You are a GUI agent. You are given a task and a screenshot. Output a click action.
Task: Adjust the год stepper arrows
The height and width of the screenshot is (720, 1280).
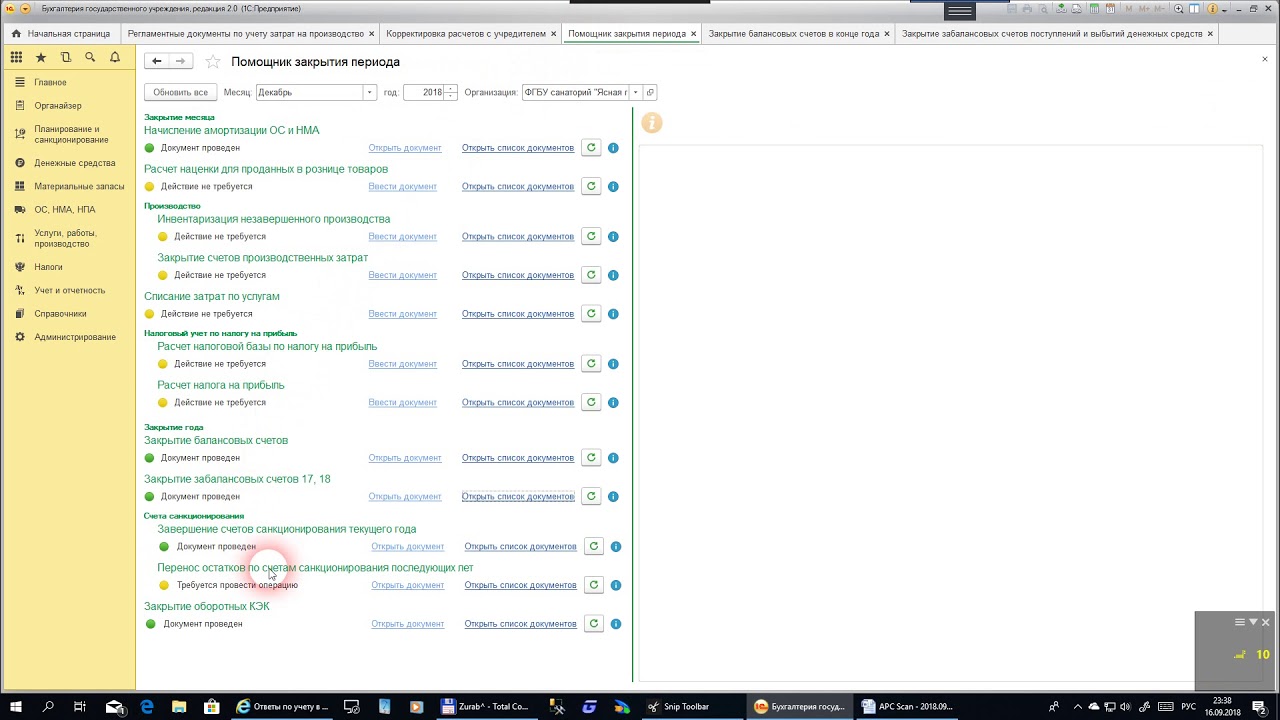click(x=451, y=92)
